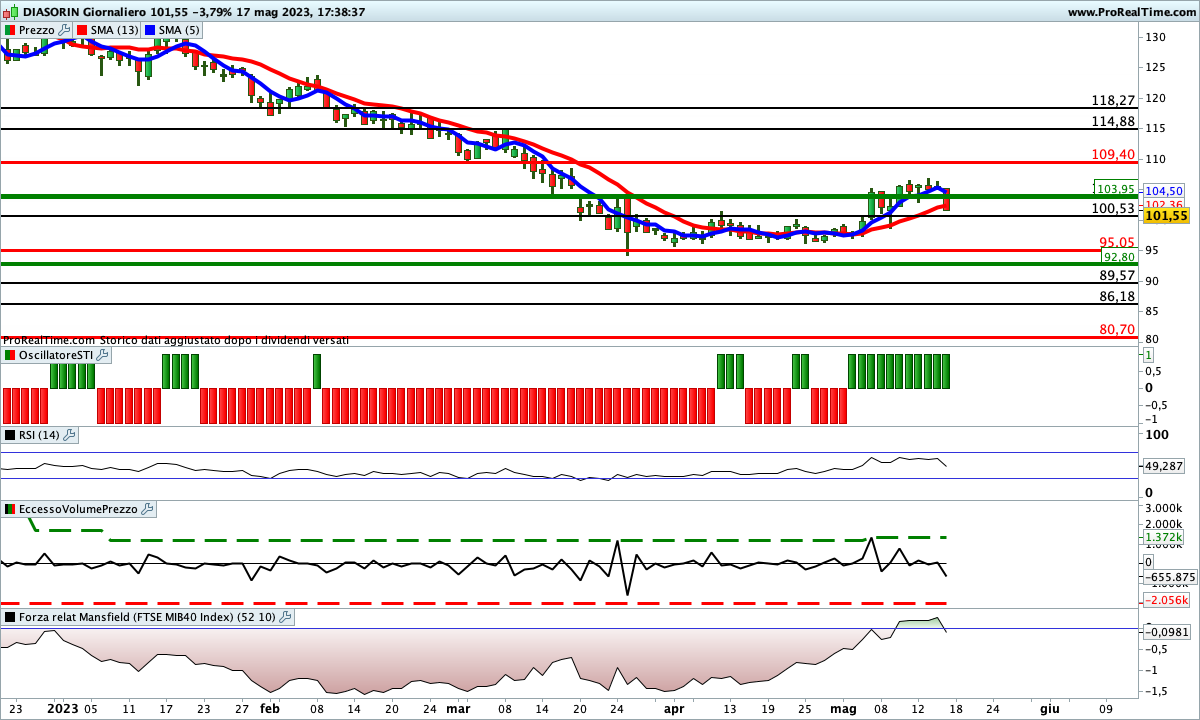Select the Prezzo legend label
This screenshot has width=1200, height=720.
coord(38,30)
